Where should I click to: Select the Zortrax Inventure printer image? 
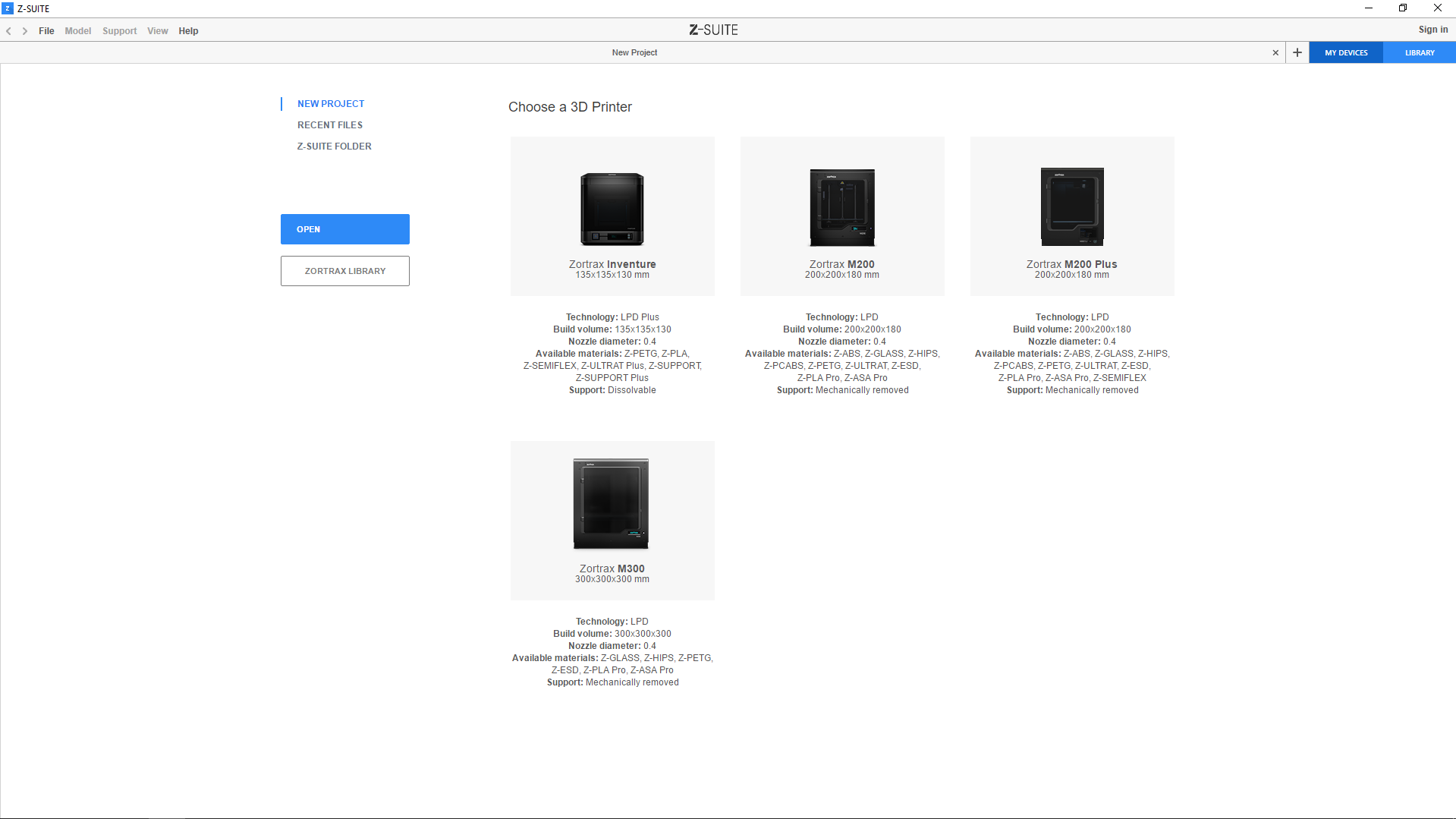(x=612, y=209)
